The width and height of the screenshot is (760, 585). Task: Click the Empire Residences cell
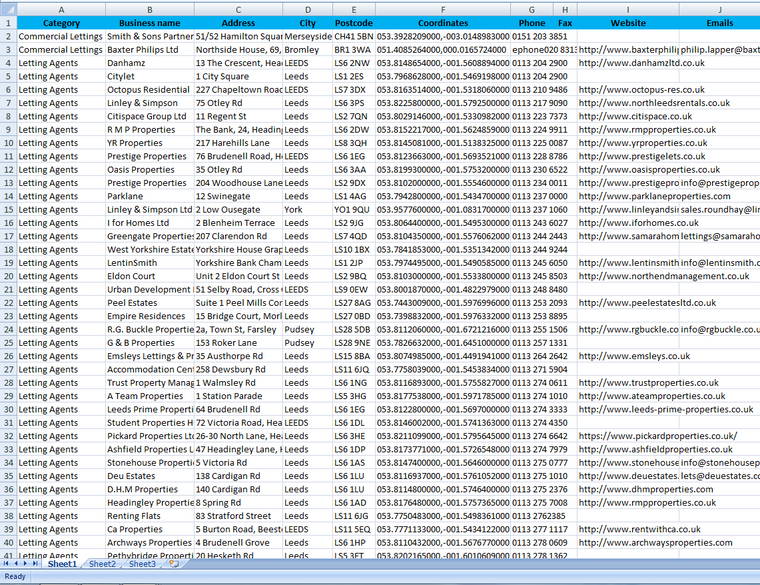pos(150,316)
